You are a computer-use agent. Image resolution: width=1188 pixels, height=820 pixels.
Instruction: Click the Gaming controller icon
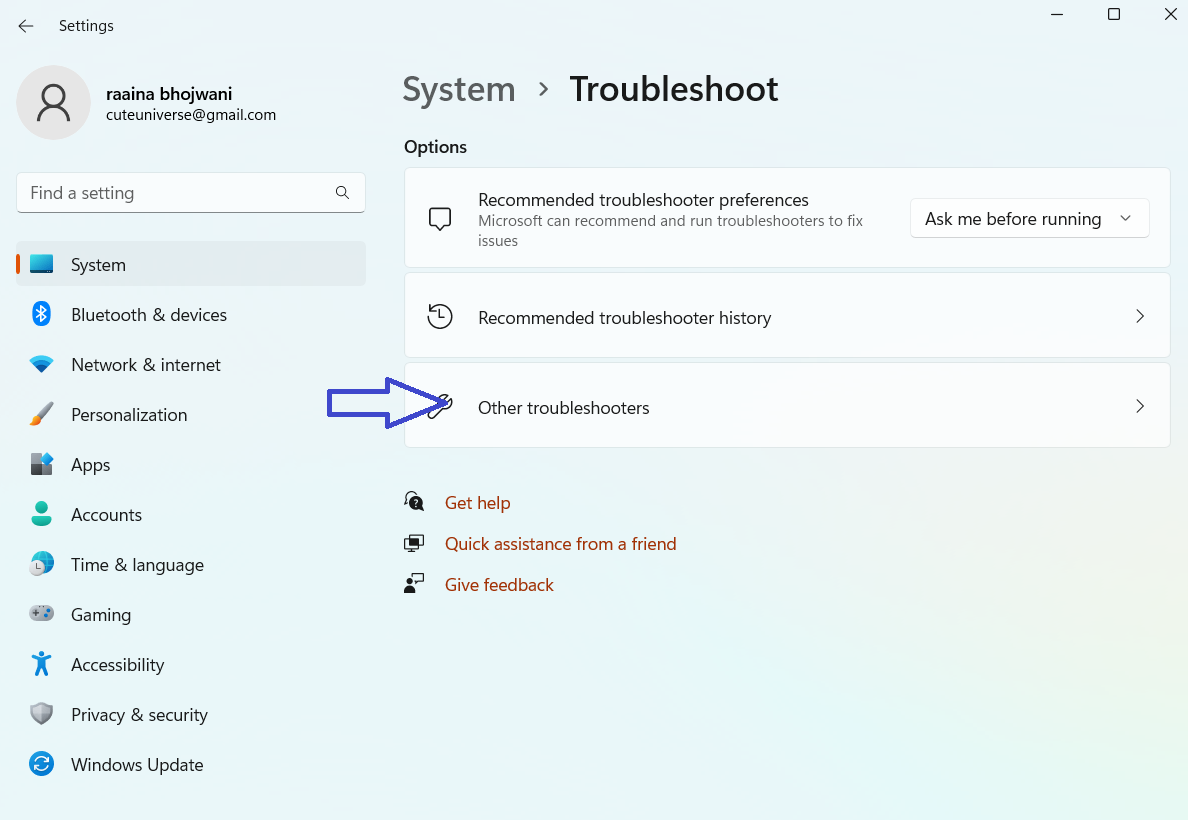click(x=41, y=615)
